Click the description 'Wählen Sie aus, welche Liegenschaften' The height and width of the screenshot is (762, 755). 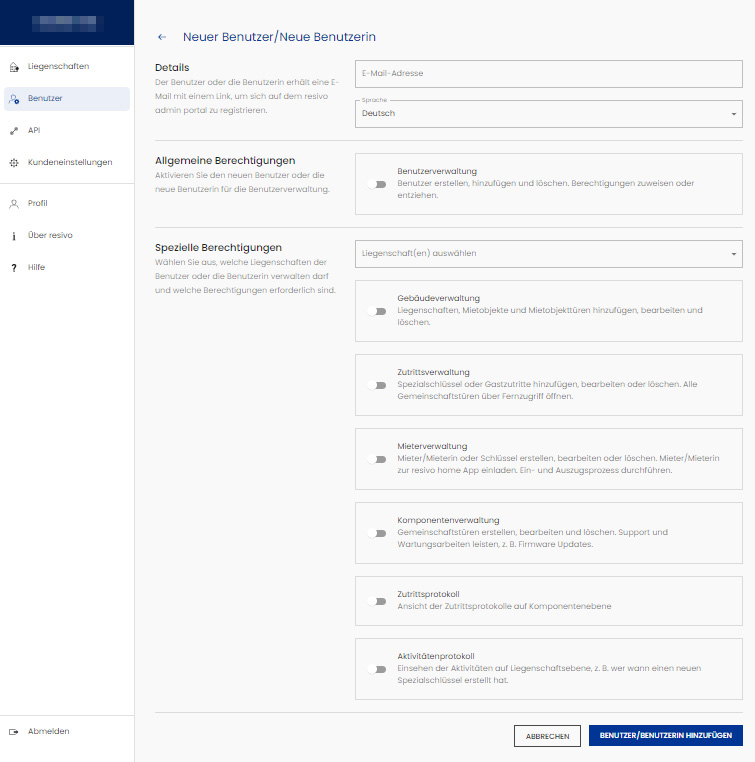[x=245, y=276]
